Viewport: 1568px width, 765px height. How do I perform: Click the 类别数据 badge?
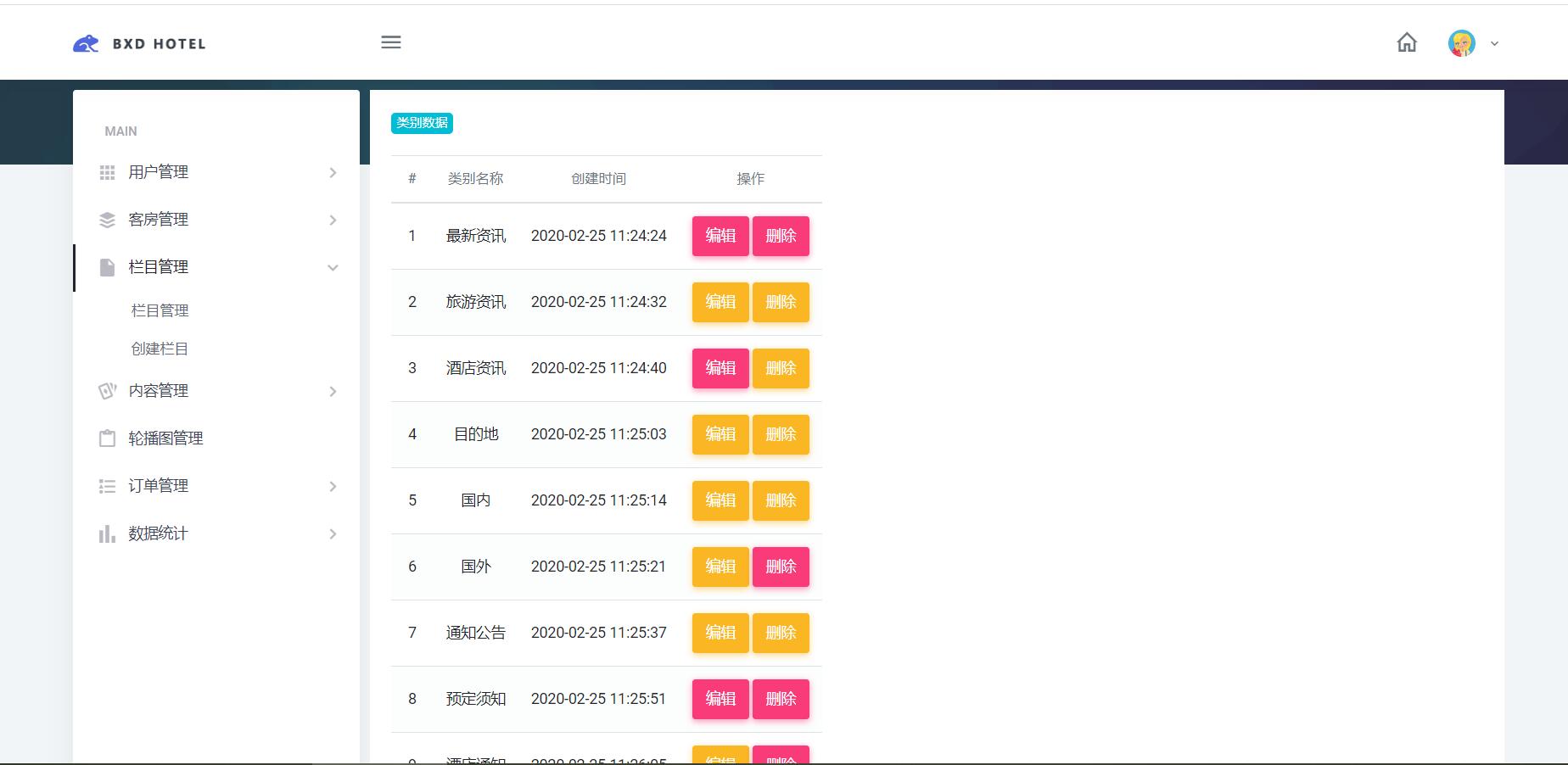click(x=422, y=123)
